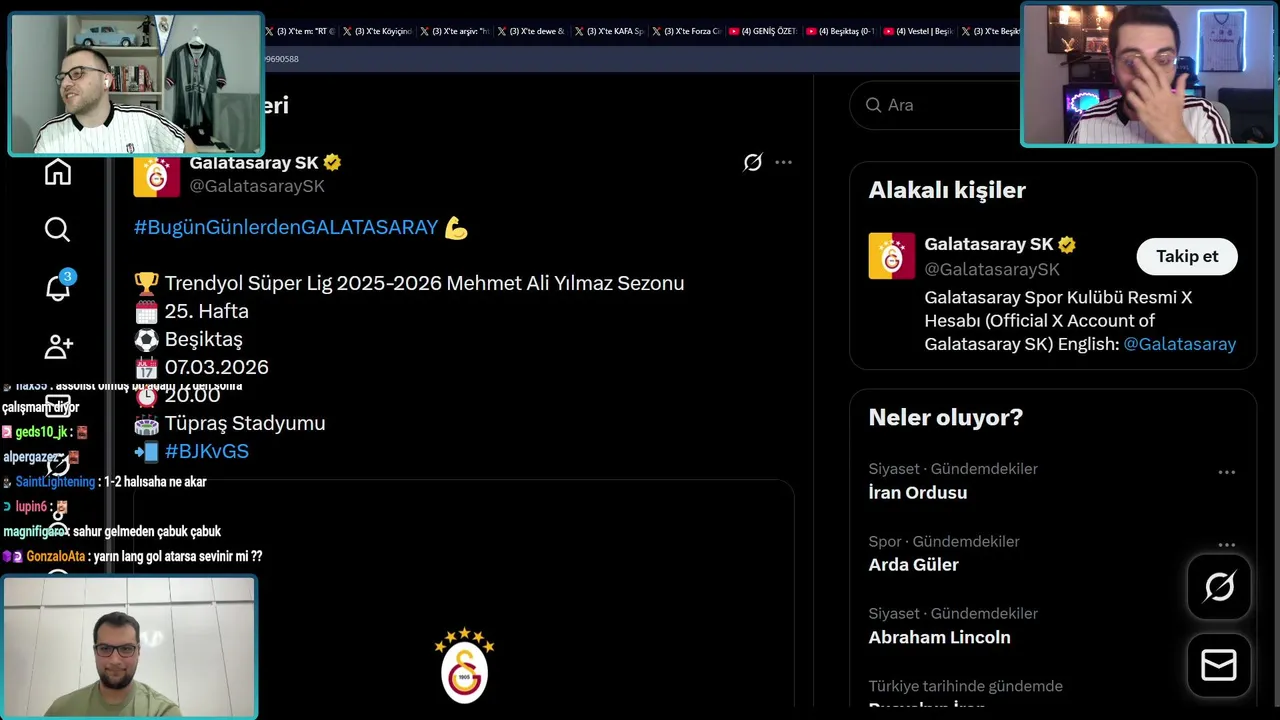Open Galatasaray SK name in Alakalı kişiler
Viewport: 1280px width, 720px height.
point(988,244)
